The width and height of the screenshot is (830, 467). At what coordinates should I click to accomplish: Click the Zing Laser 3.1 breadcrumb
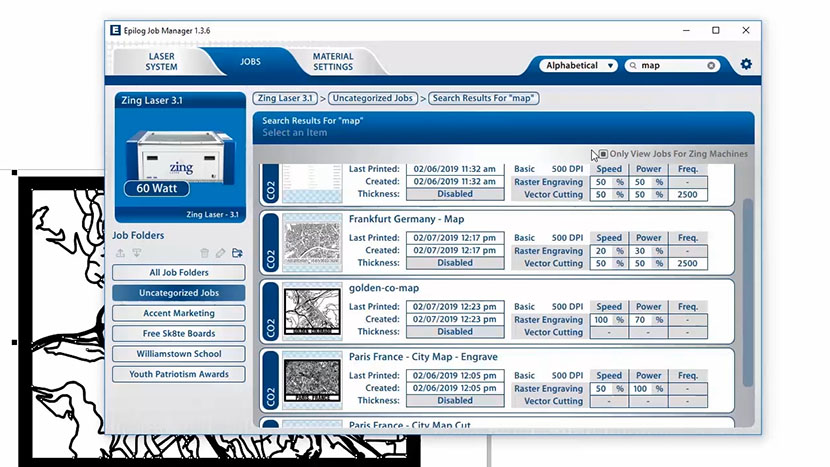[x=287, y=98]
